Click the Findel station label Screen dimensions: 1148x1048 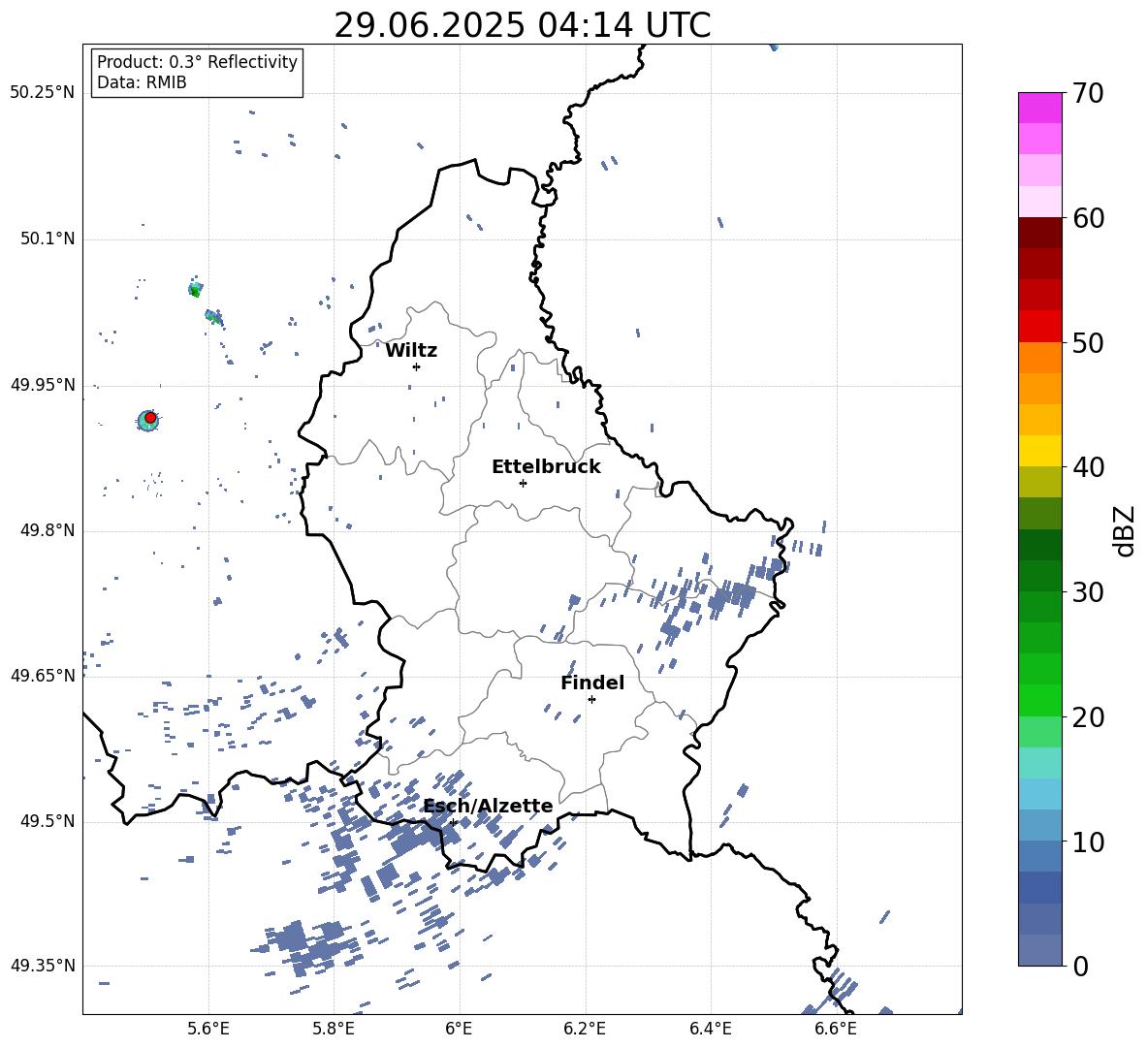click(592, 683)
